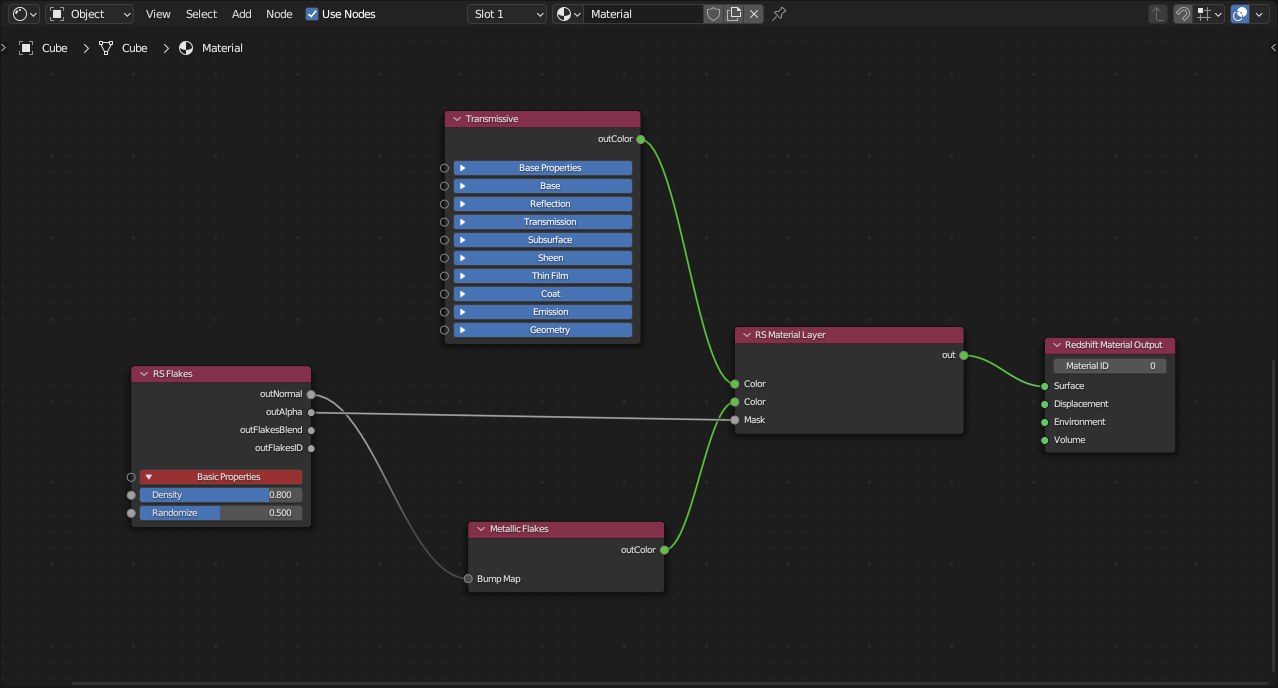Open the Object shader type dropdown
The width and height of the screenshot is (1278, 688).
(x=90, y=14)
